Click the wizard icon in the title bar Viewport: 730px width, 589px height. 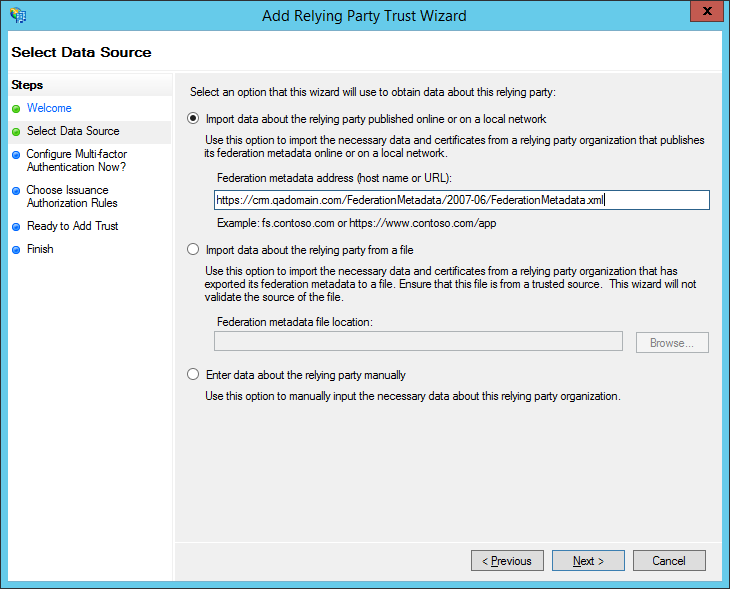point(17,16)
